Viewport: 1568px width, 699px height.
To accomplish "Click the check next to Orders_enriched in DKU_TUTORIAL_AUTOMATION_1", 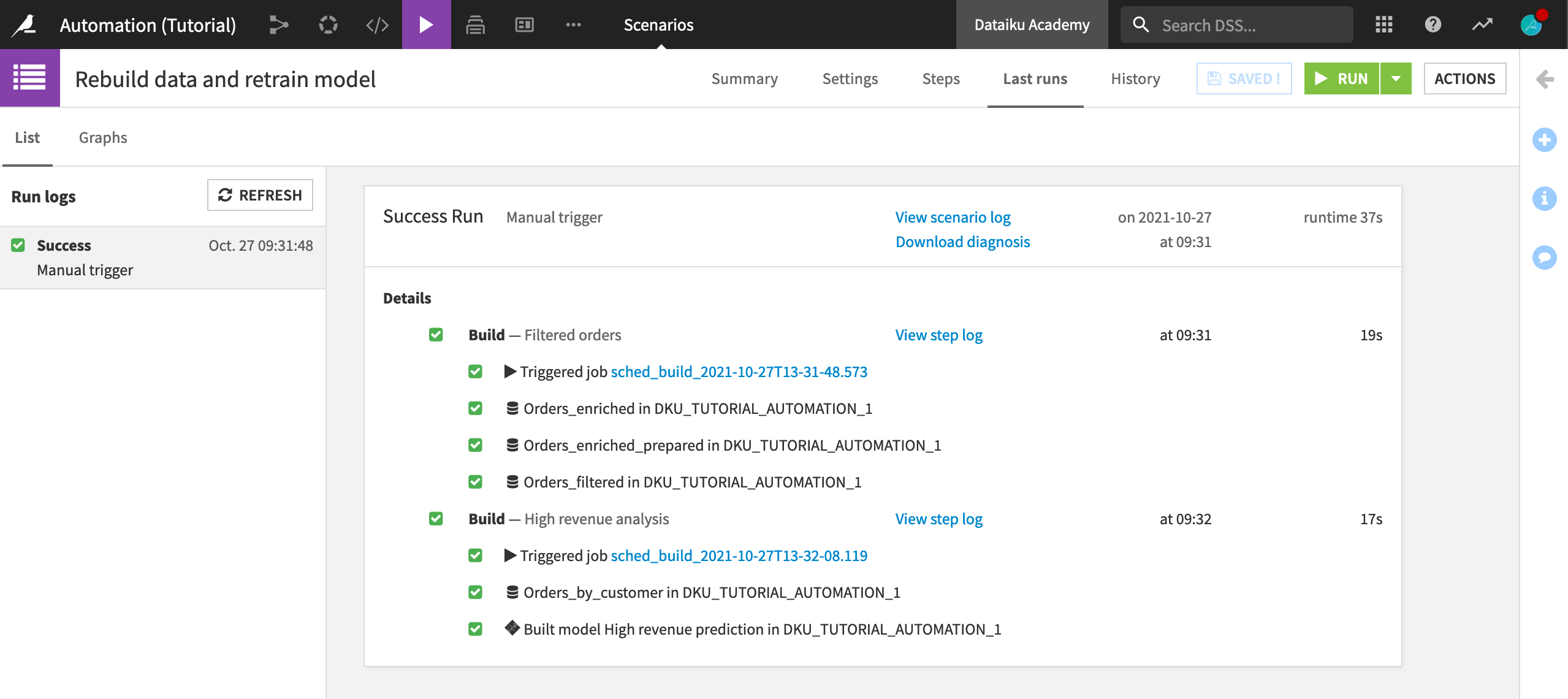I will tap(475, 408).
